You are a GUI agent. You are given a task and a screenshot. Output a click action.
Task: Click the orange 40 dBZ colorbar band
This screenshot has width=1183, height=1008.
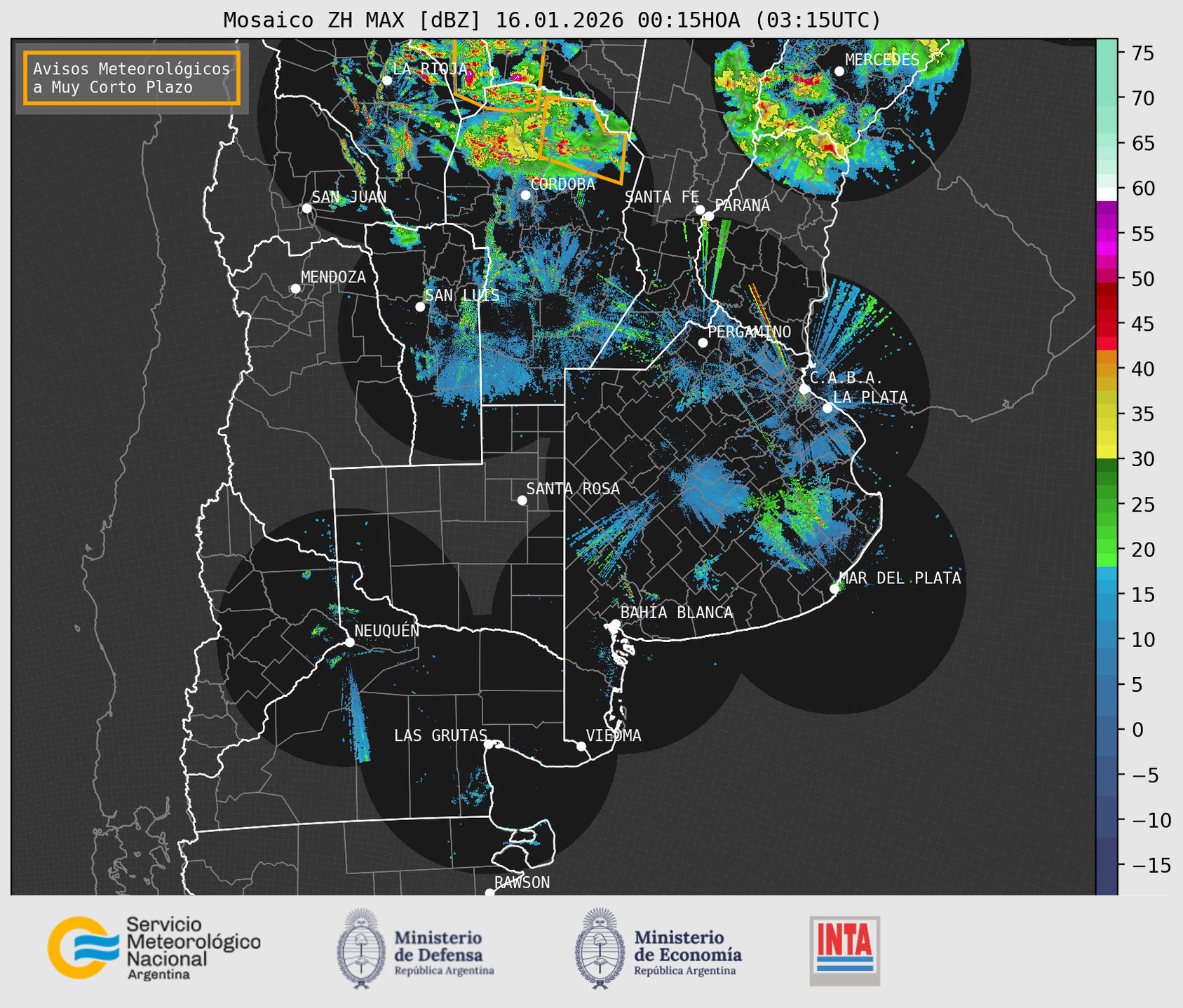pos(1107,369)
